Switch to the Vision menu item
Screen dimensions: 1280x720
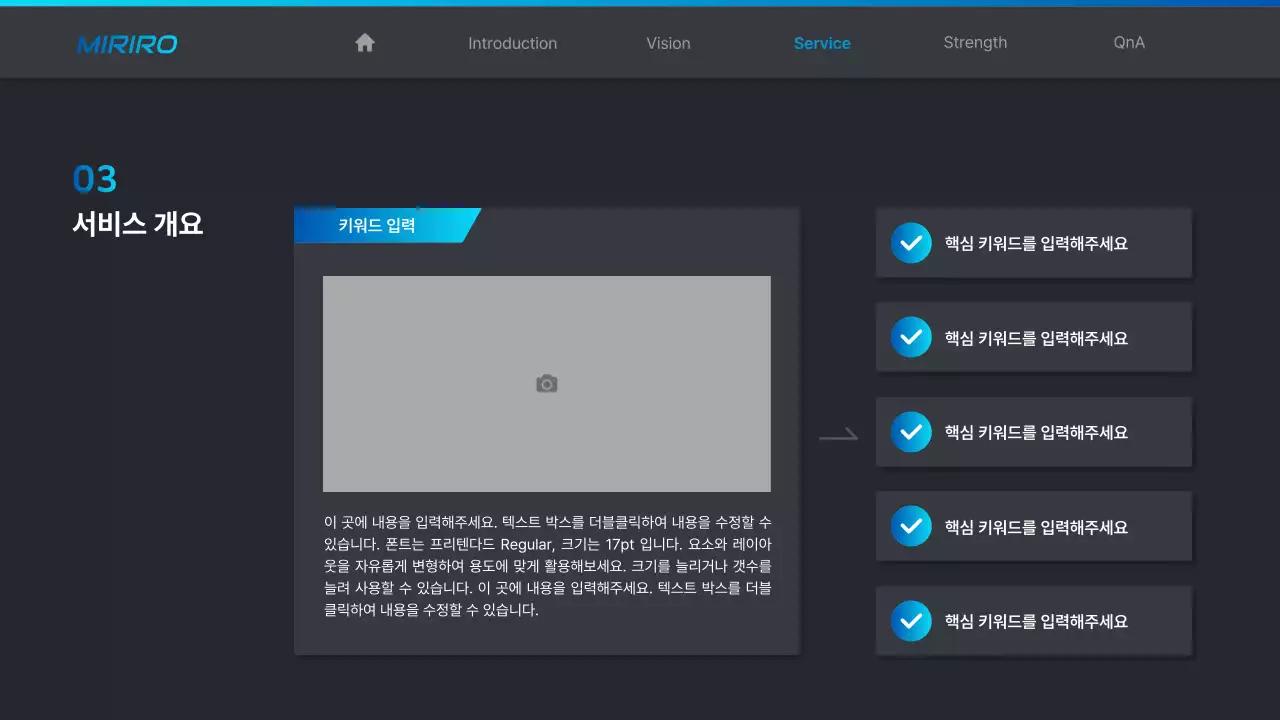point(667,43)
